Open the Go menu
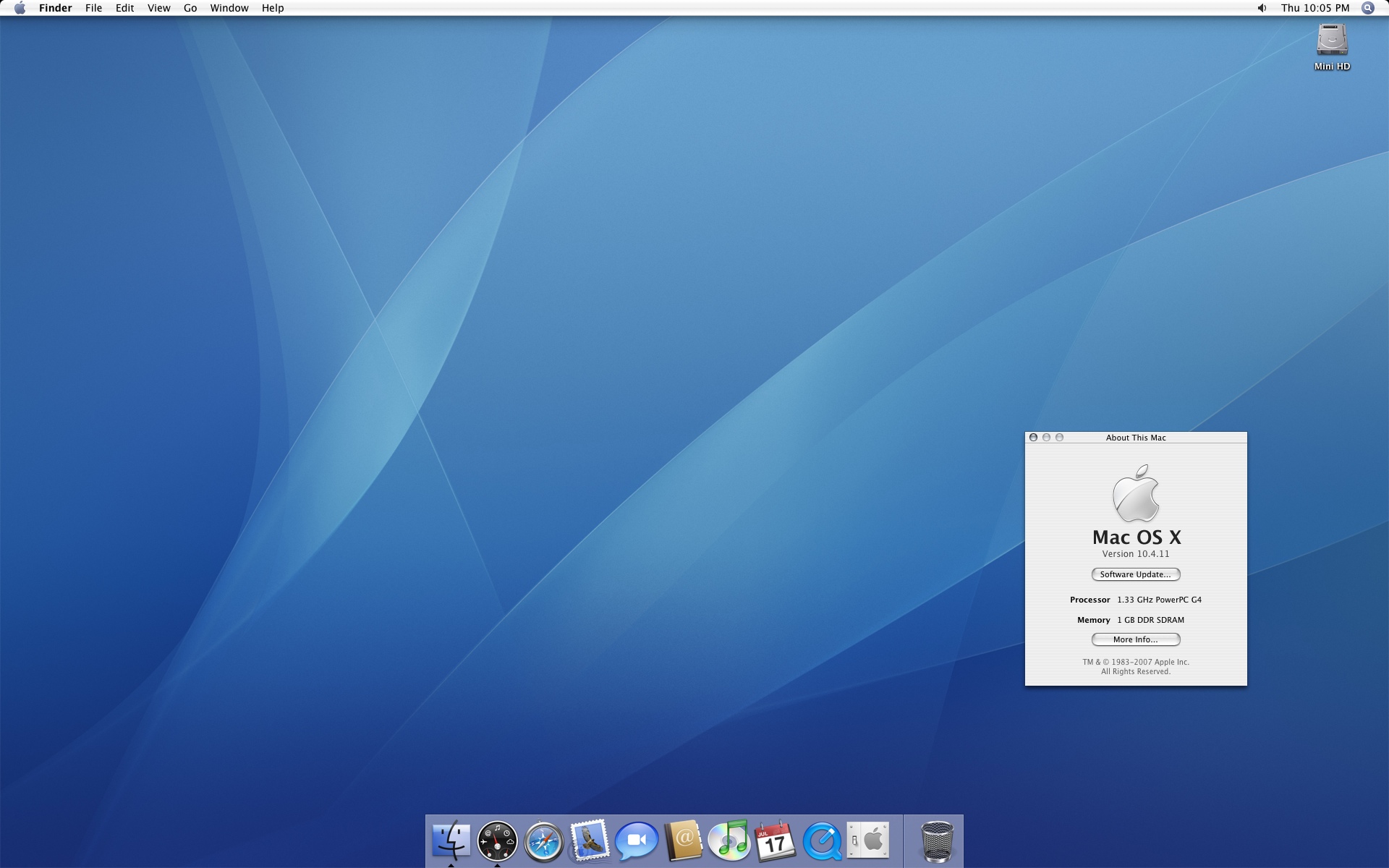This screenshot has width=1389, height=868. [x=190, y=8]
